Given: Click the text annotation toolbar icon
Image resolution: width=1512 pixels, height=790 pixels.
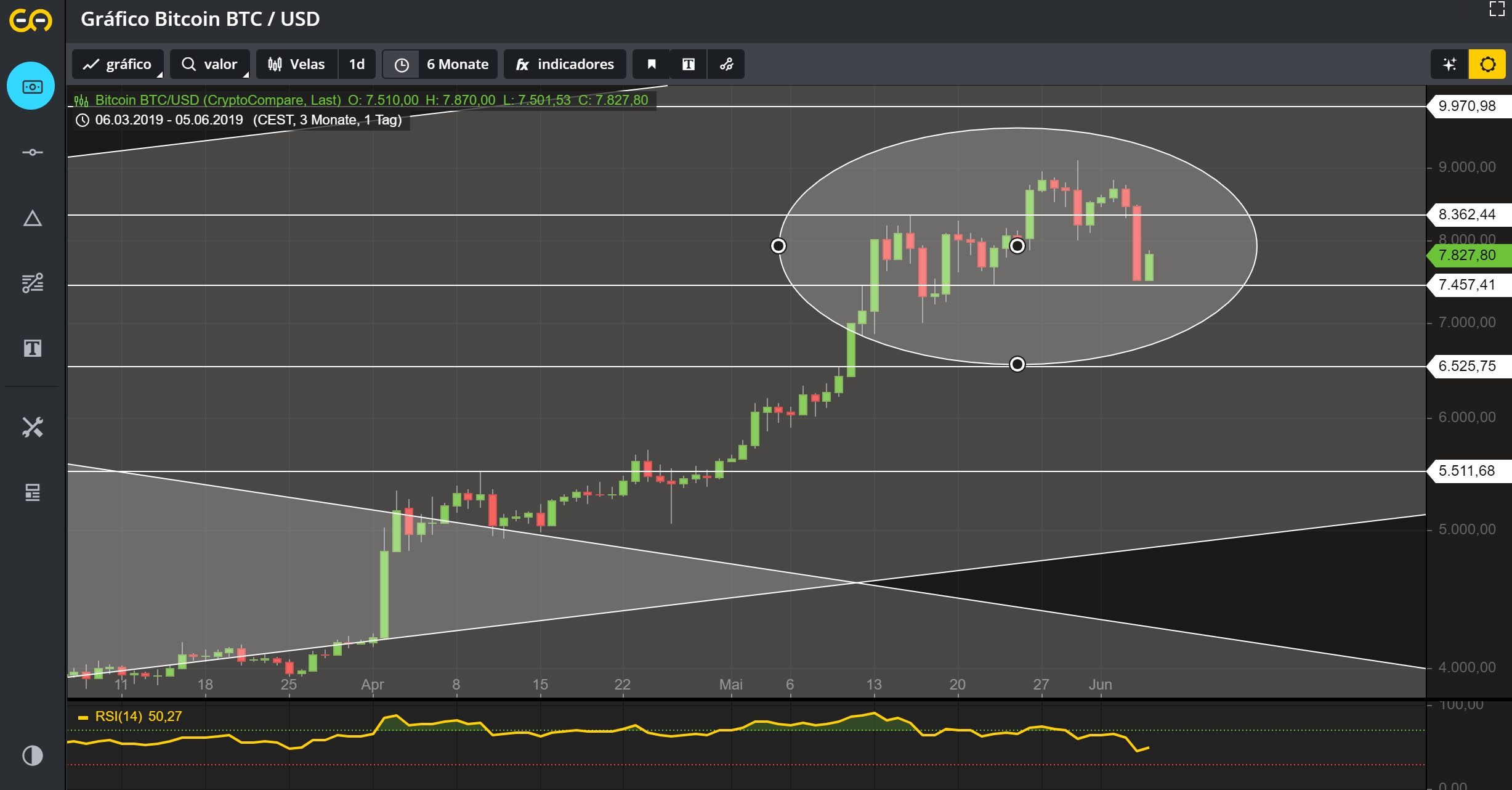Looking at the screenshot, I should (689, 64).
